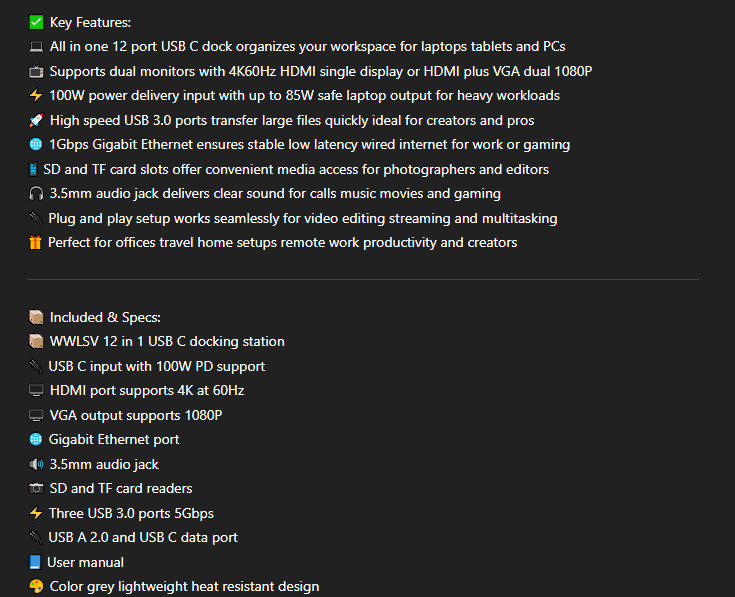Click the Plug and play setup line
Viewport: 735px width, 597px height.
303,218
